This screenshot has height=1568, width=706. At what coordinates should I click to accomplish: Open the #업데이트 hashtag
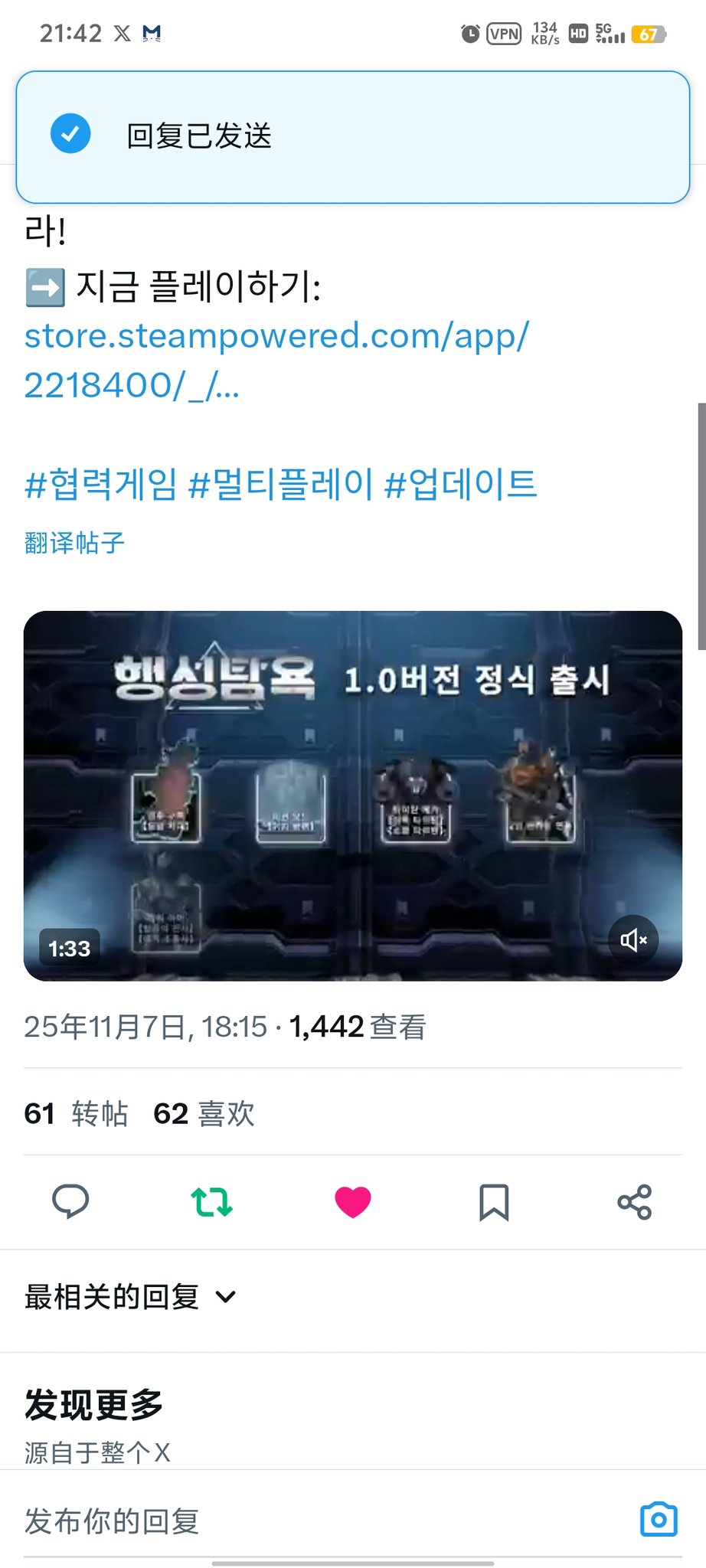click(461, 485)
